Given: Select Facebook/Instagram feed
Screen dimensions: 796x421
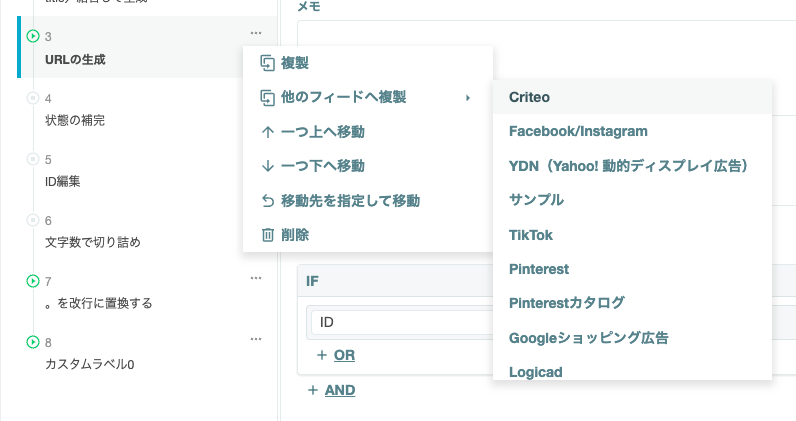Looking at the screenshot, I should [633, 131].
